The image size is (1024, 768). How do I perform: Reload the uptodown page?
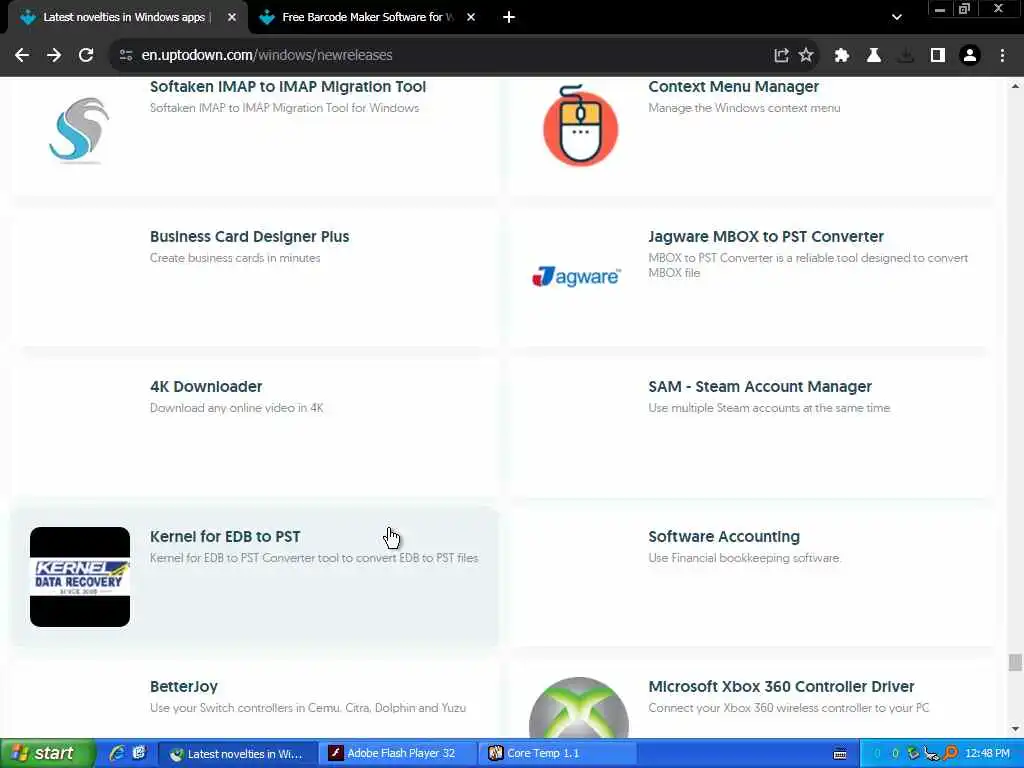[x=86, y=56]
